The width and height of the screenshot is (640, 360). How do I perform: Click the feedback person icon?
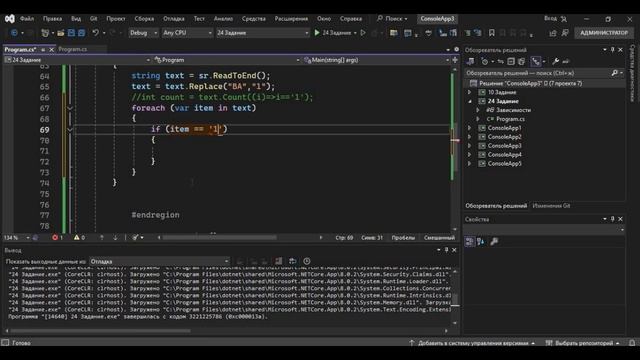(x=565, y=33)
